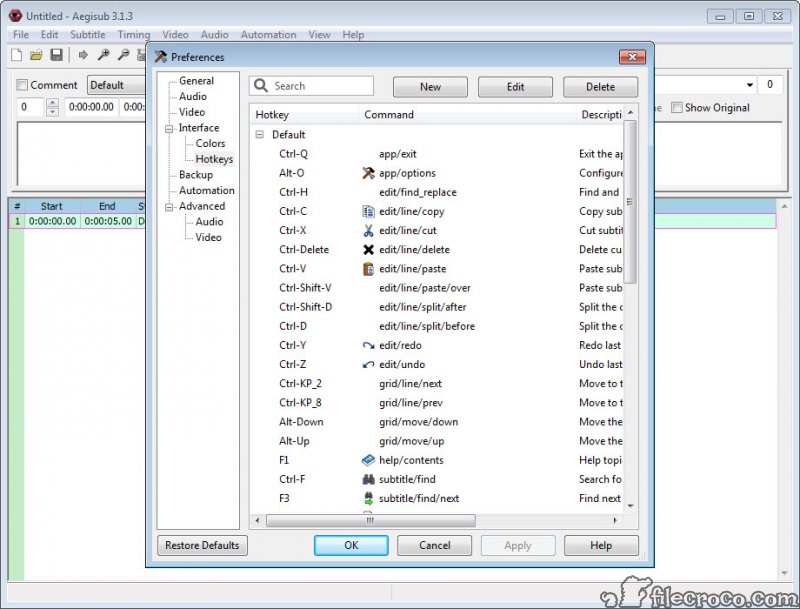Select Backup in the preferences tree
Screen dimensions: 800x609
pyautogui.click(x=196, y=175)
